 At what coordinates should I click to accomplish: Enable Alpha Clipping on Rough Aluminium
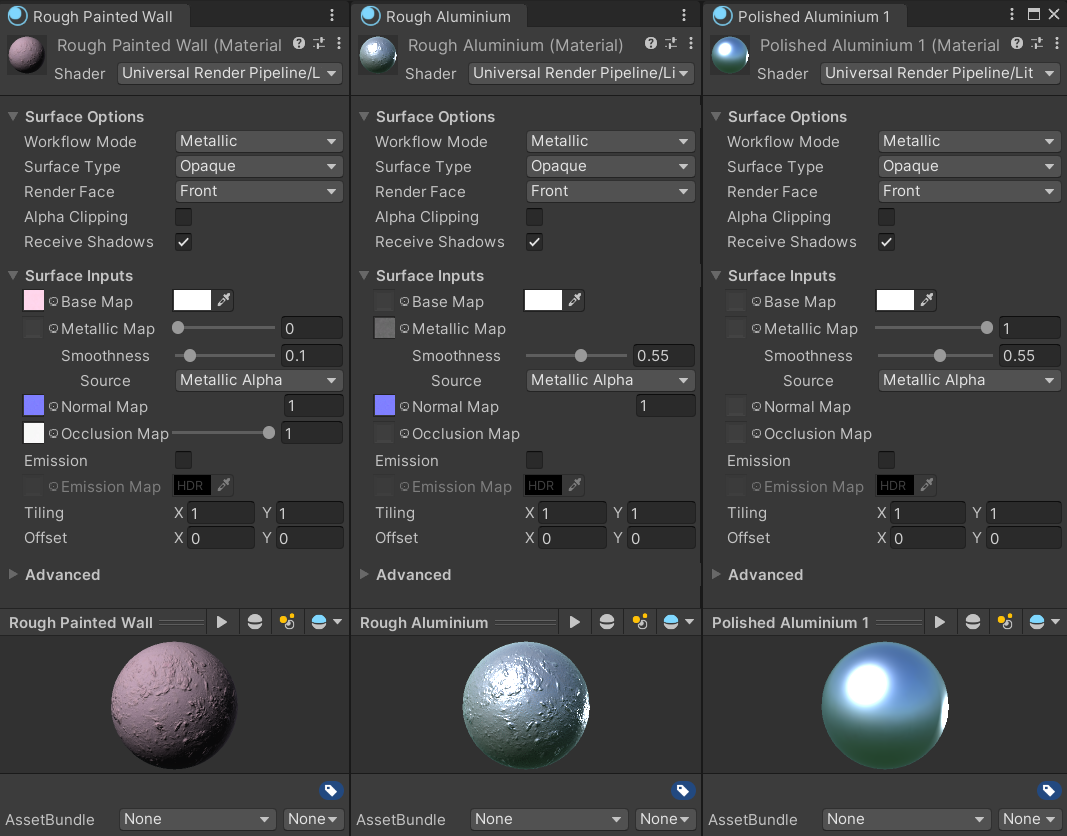pos(534,217)
